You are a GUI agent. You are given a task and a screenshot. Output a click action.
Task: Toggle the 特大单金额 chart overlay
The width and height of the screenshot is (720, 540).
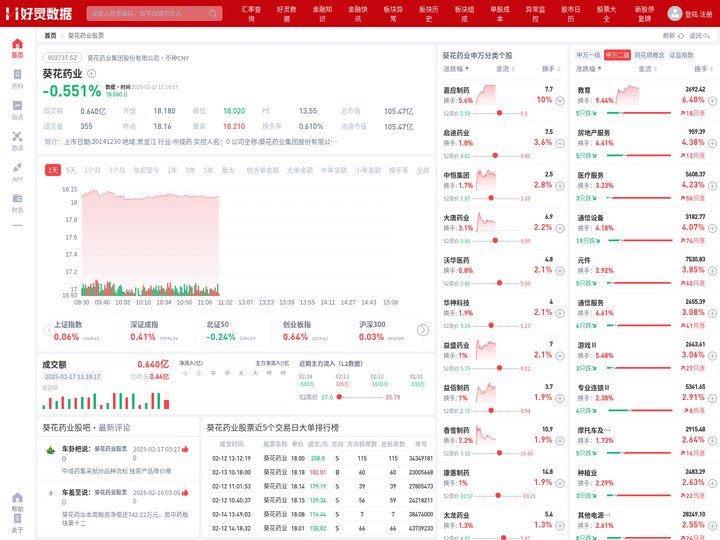tap(262, 170)
